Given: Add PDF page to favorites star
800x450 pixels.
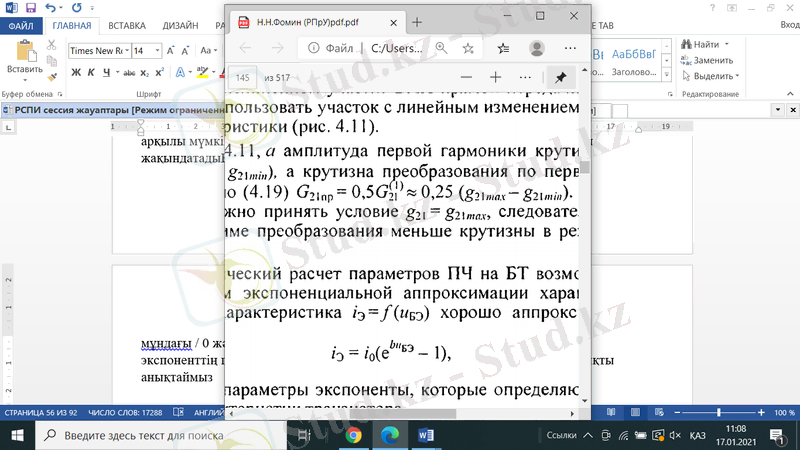Looking at the screenshot, I should pos(468,47).
